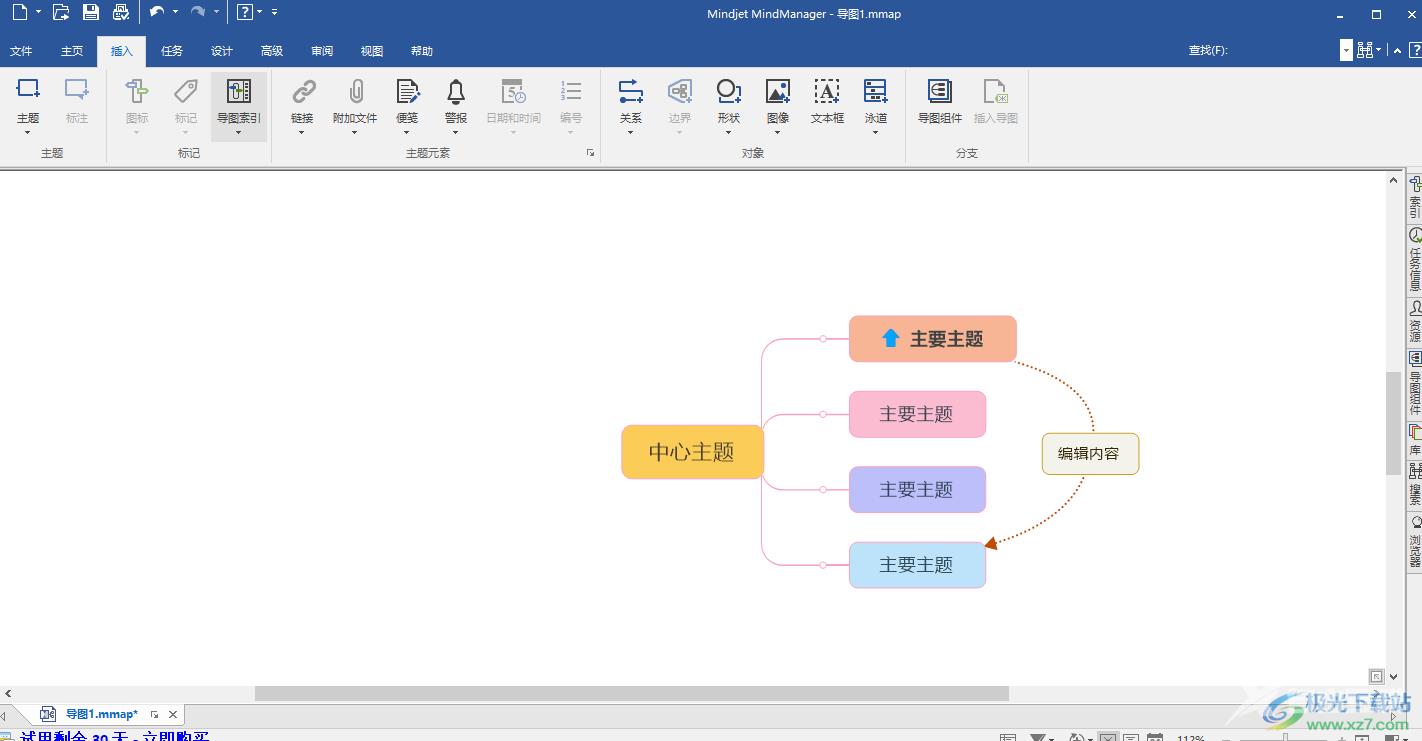
Task: Select the purple 主要主题 topic
Action: click(x=917, y=489)
